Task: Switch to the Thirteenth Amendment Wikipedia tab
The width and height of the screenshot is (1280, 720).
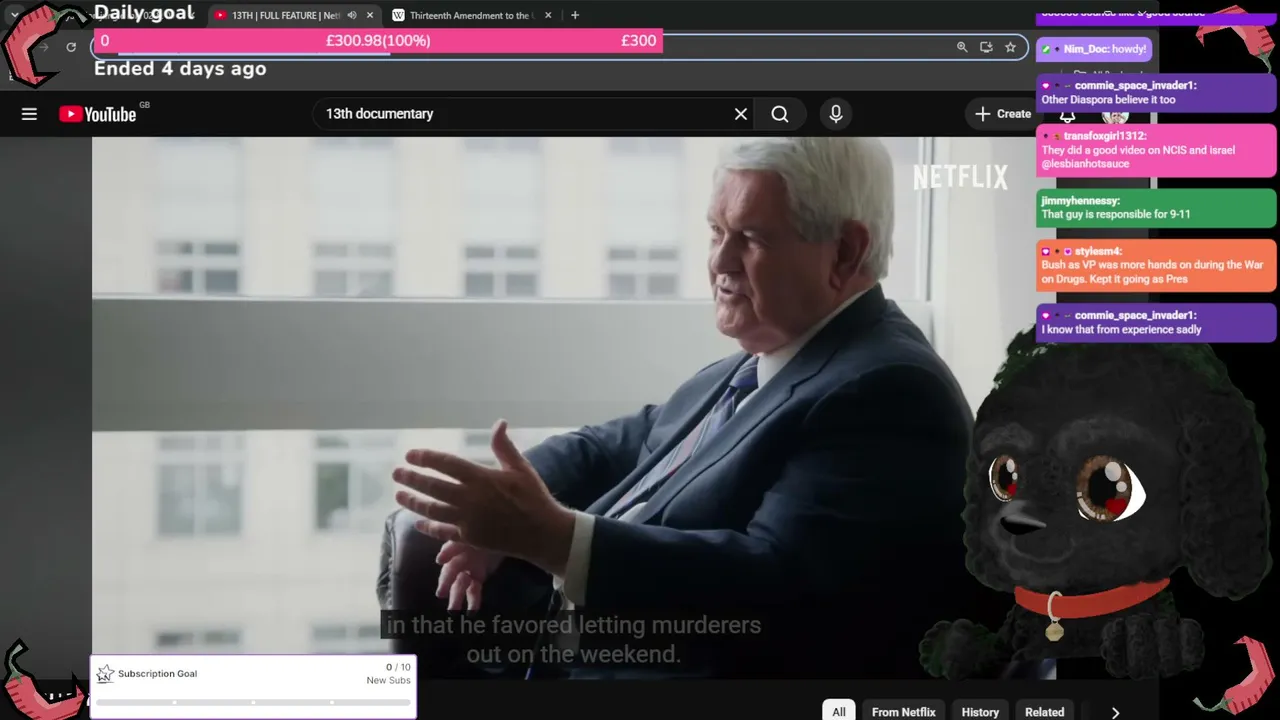Action: [x=474, y=15]
